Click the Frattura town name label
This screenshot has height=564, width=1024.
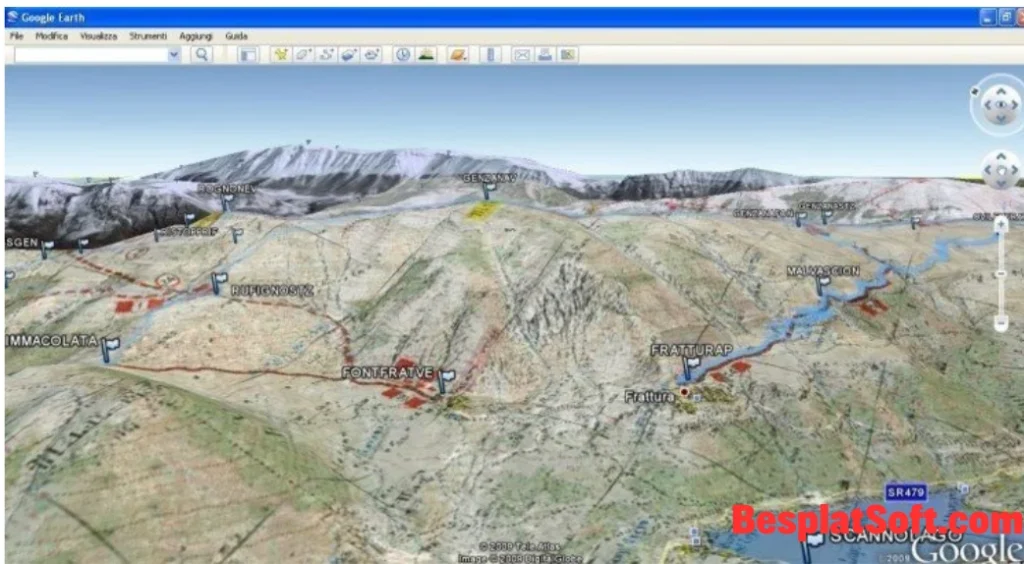(x=649, y=396)
